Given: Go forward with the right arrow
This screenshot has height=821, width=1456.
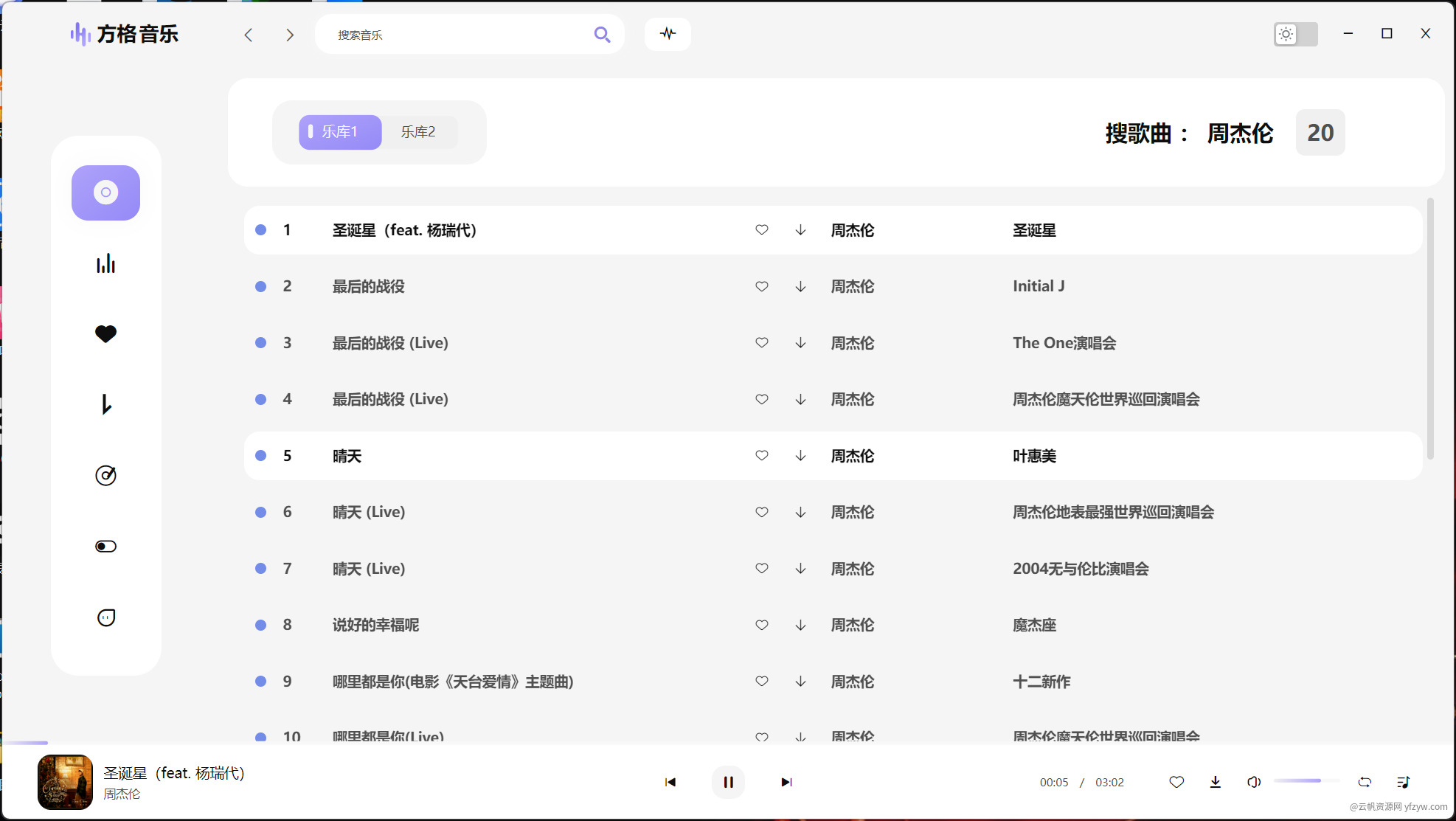Looking at the screenshot, I should click(290, 35).
